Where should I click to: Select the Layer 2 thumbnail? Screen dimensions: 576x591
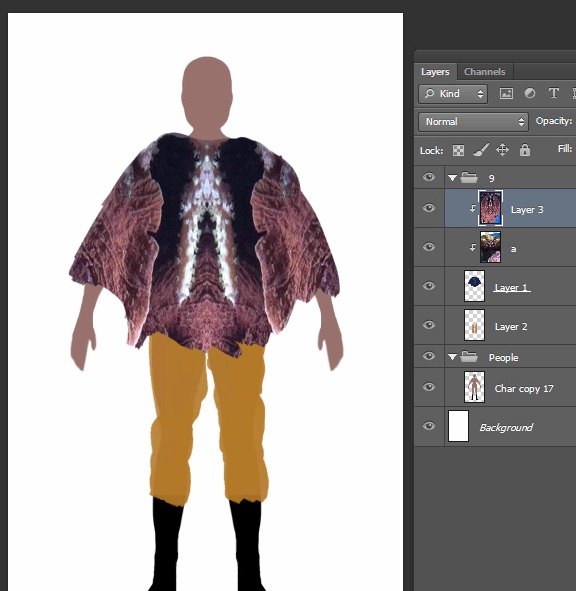pos(474,325)
